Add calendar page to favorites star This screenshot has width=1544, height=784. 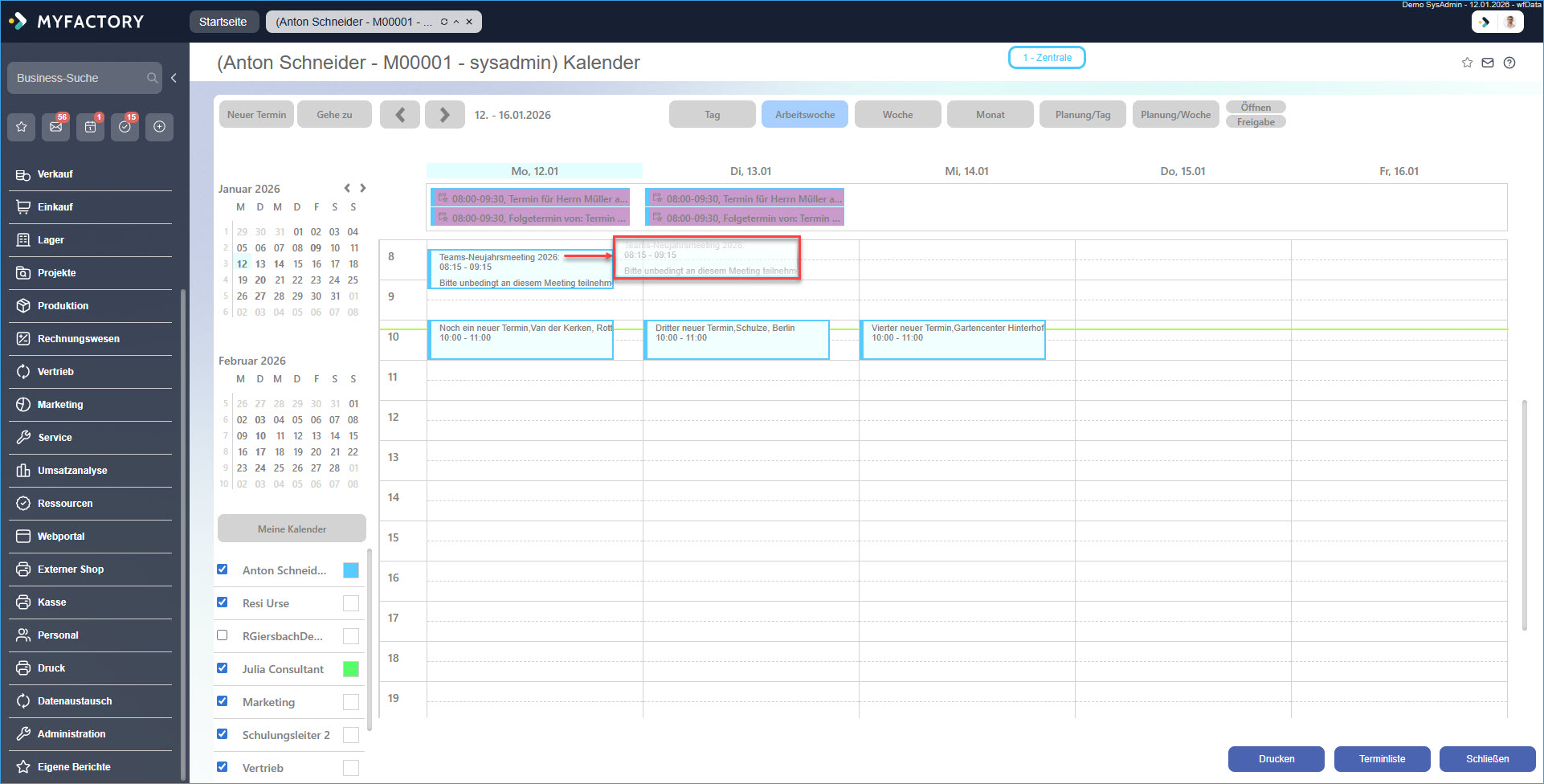tap(1467, 63)
